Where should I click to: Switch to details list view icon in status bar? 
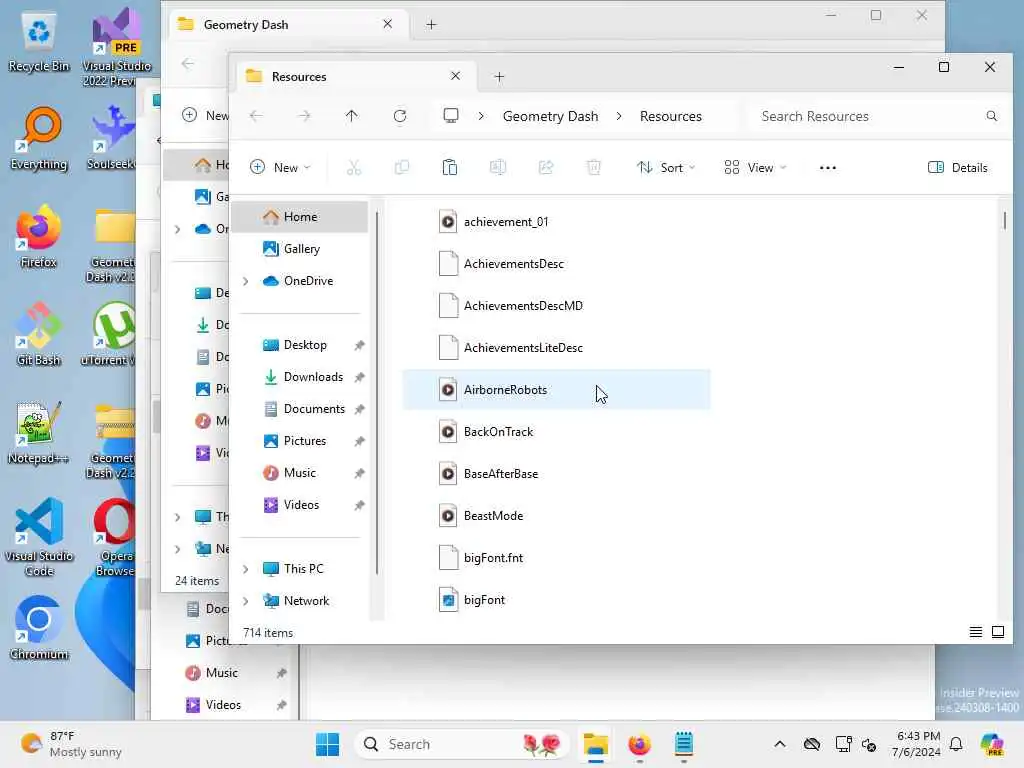tap(976, 632)
